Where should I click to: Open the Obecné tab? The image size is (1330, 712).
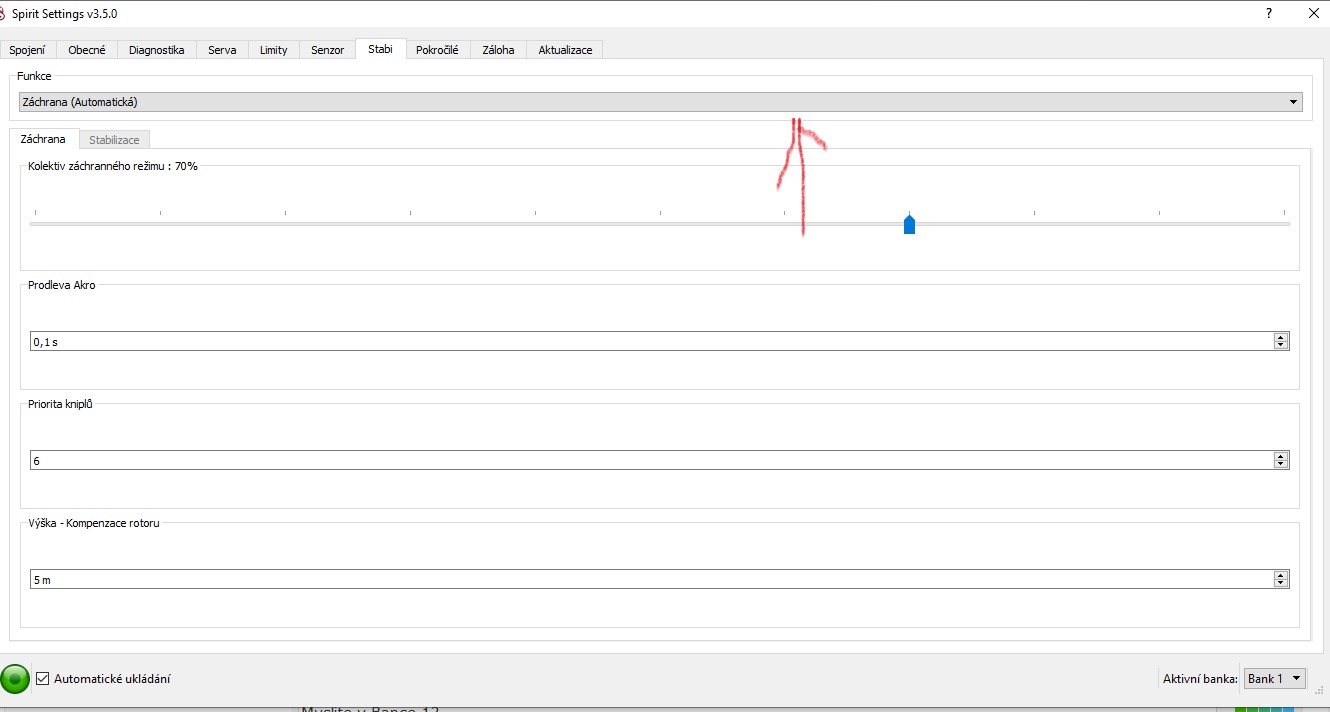87,50
